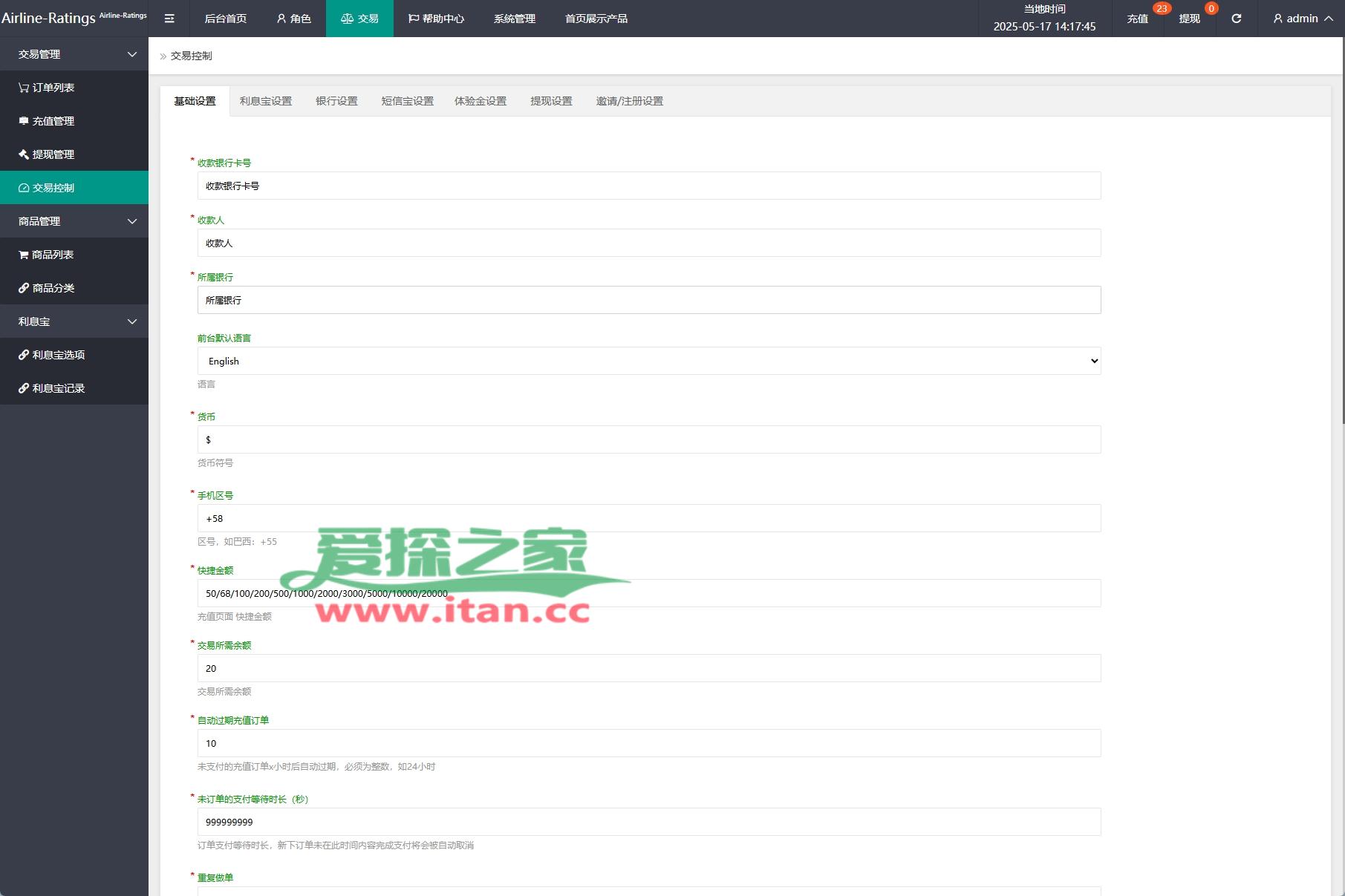Open 商品分类 in the sidebar

47,288
